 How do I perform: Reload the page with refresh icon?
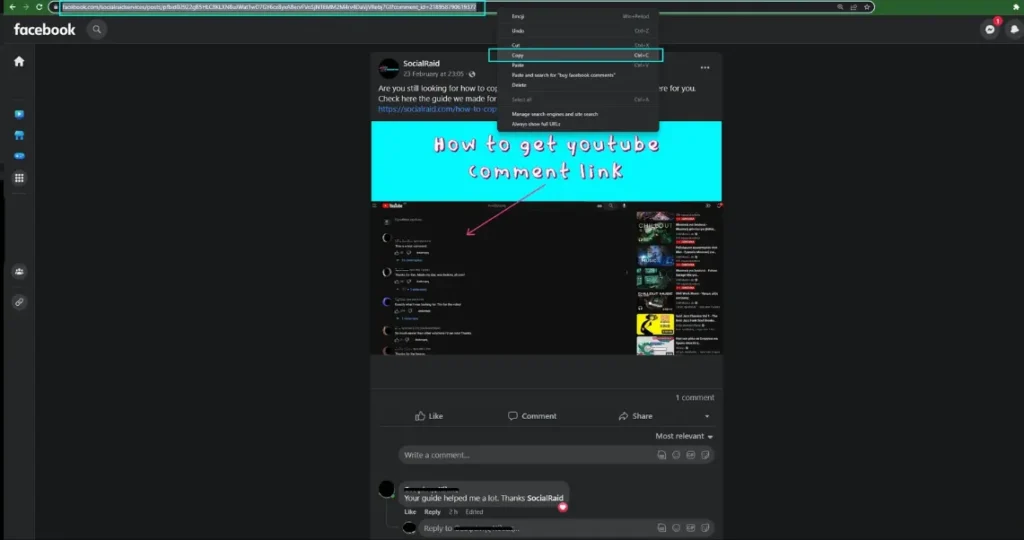(x=39, y=7)
